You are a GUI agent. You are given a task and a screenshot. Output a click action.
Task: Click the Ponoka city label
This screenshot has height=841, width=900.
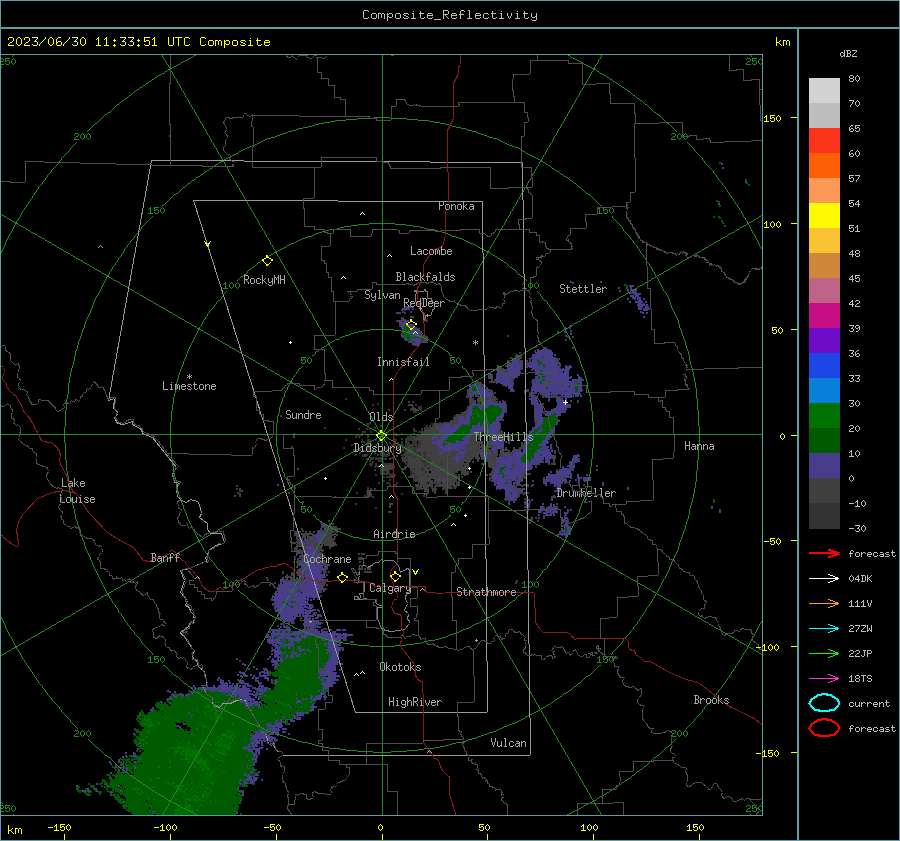pyautogui.click(x=456, y=206)
